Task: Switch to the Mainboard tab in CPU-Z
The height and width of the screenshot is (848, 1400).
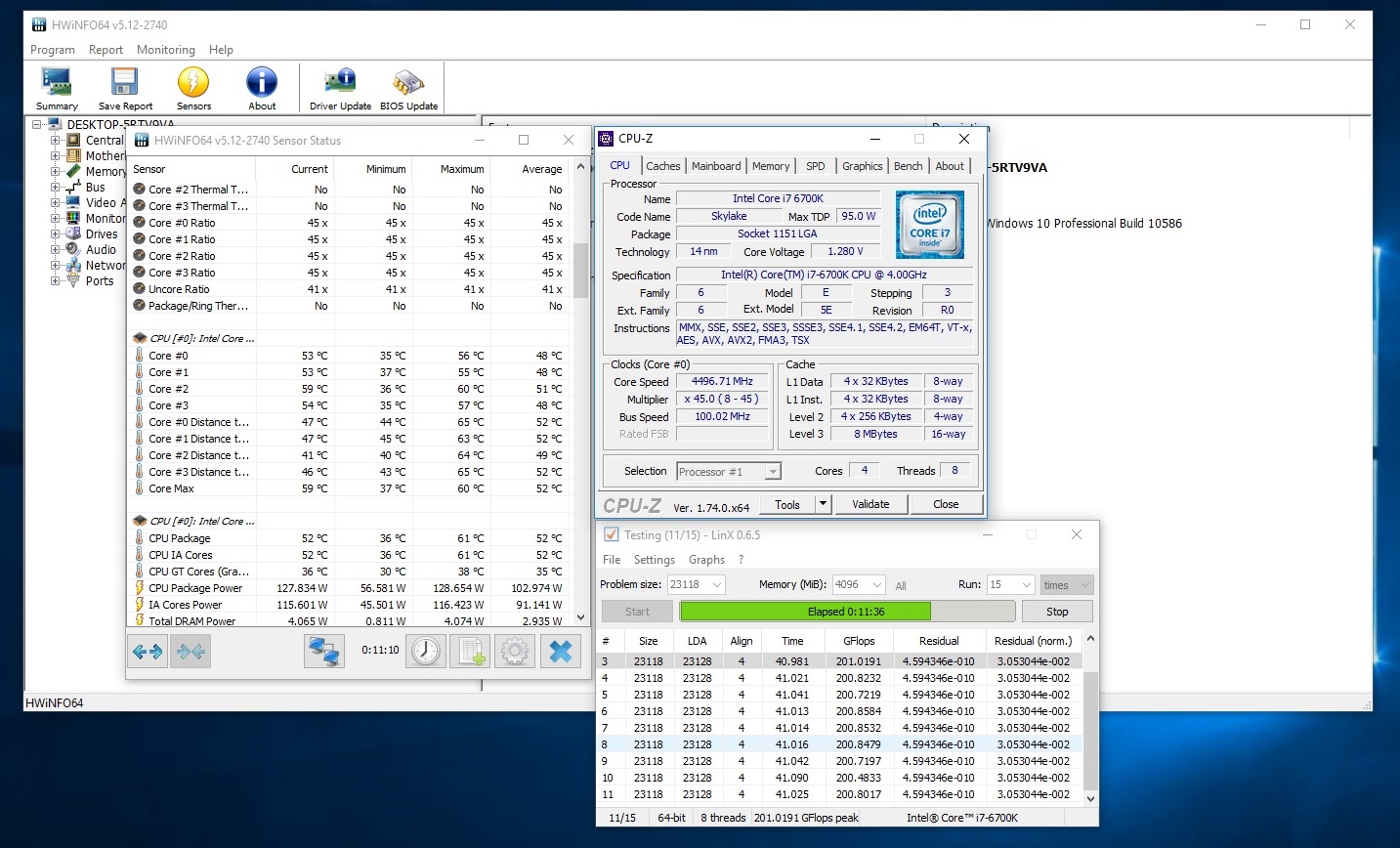Action: 716,166
